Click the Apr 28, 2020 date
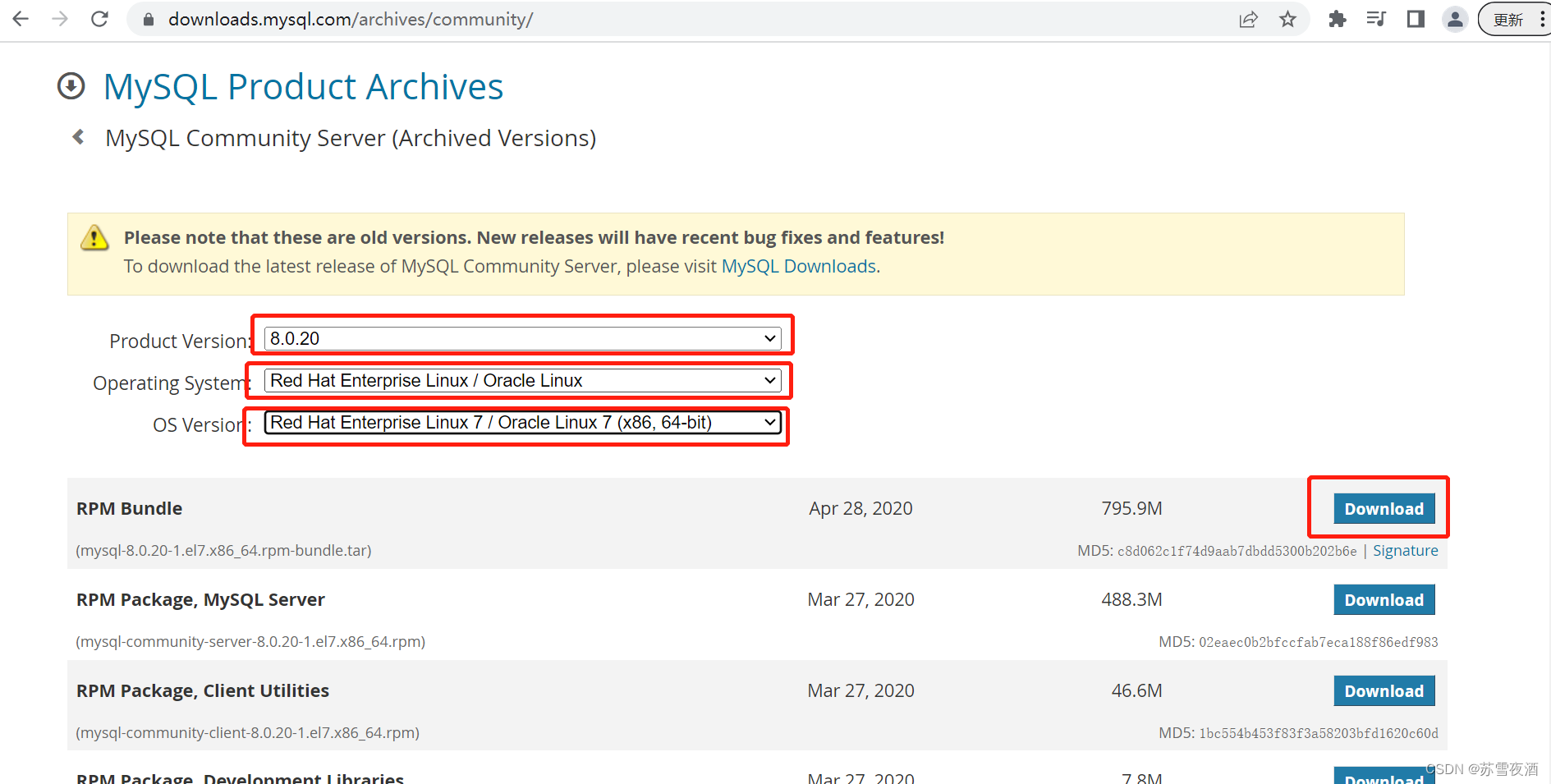This screenshot has width=1551, height=784. (x=860, y=508)
